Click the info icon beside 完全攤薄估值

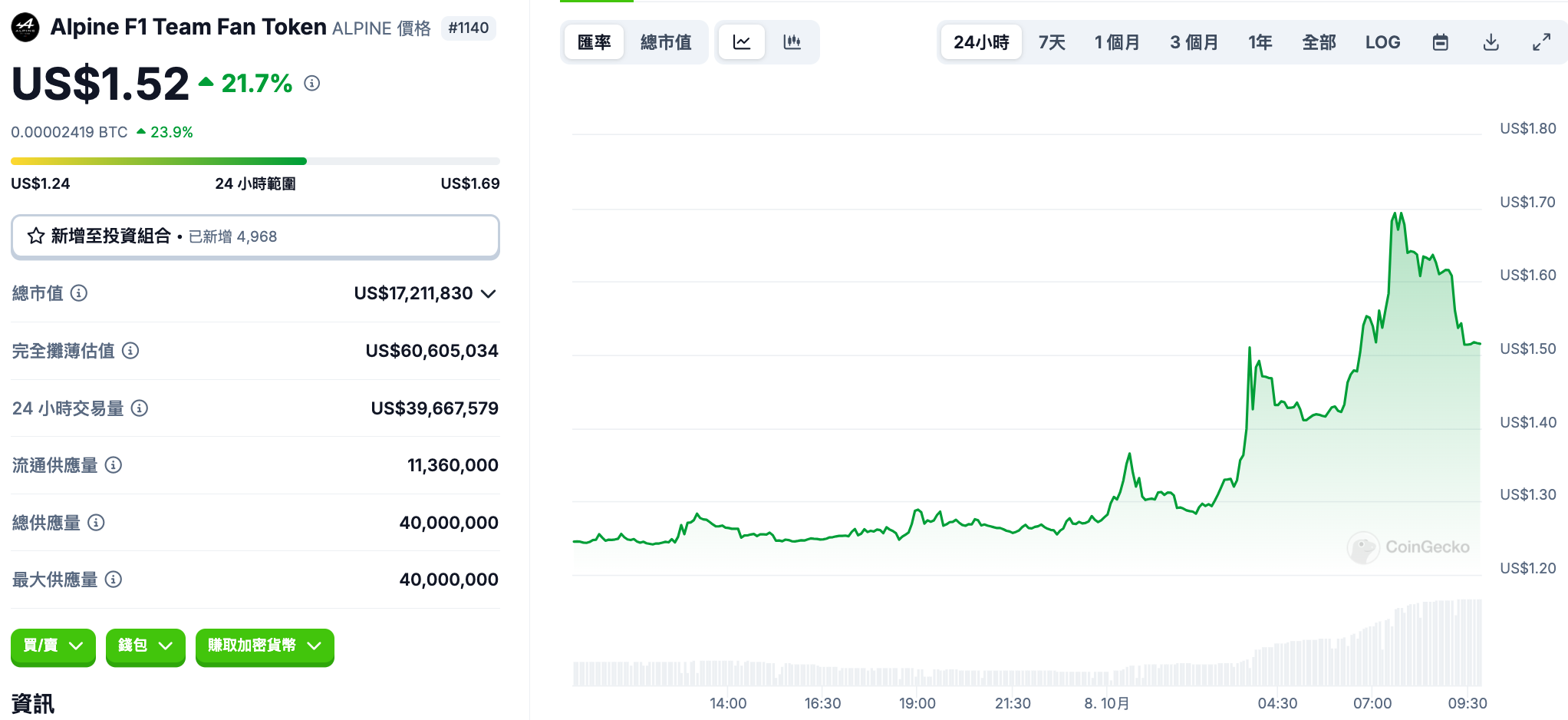pyautogui.click(x=130, y=351)
